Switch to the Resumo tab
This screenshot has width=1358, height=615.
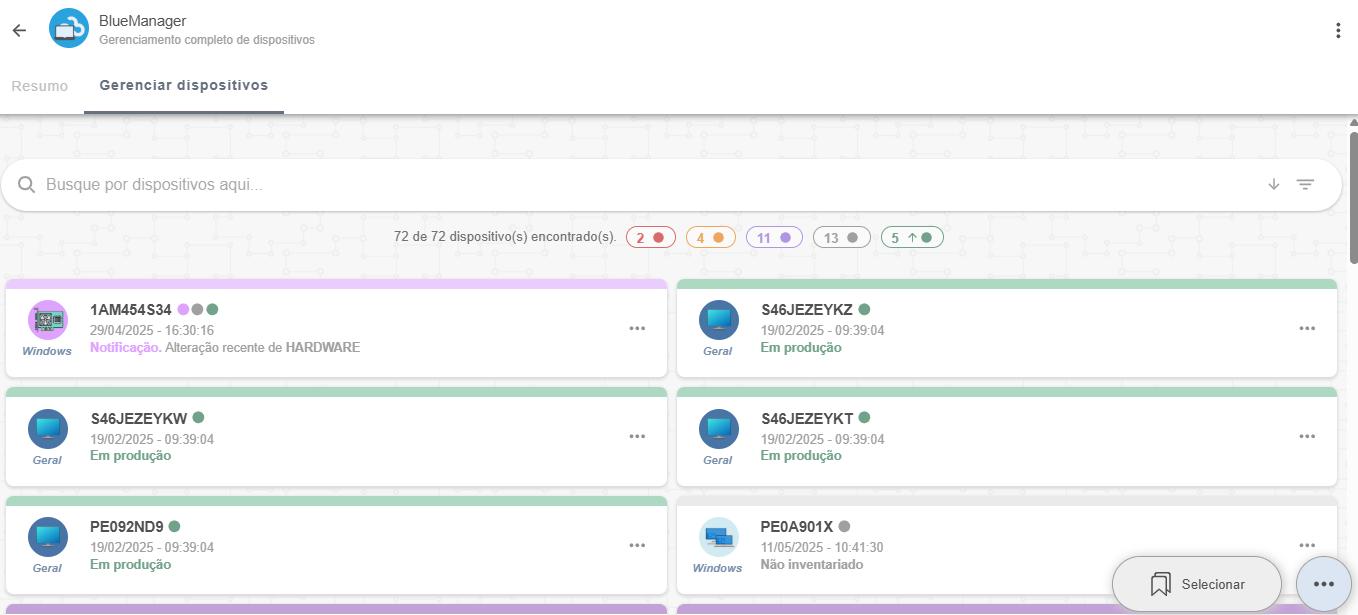click(x=40, y=86)
